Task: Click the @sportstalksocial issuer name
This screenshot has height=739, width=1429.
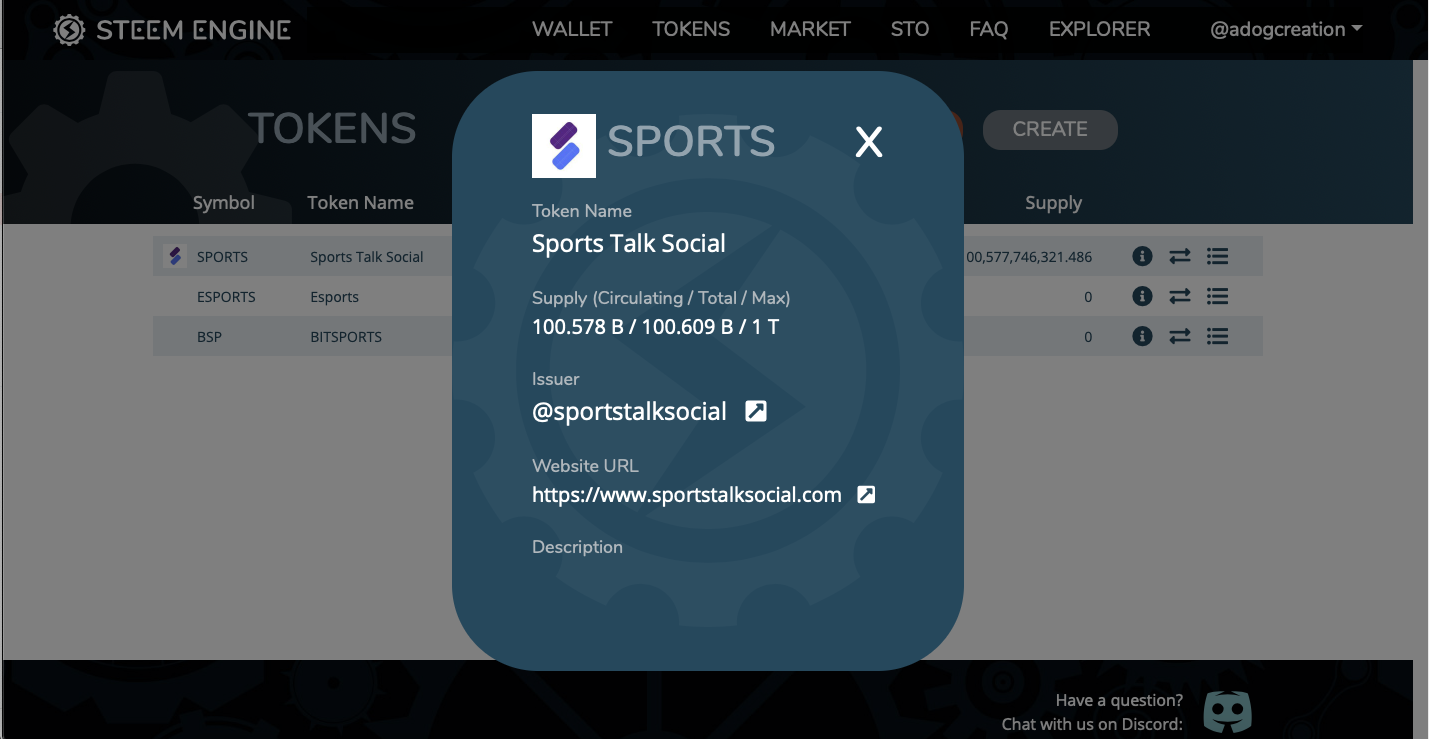Action: coord(629,412)
